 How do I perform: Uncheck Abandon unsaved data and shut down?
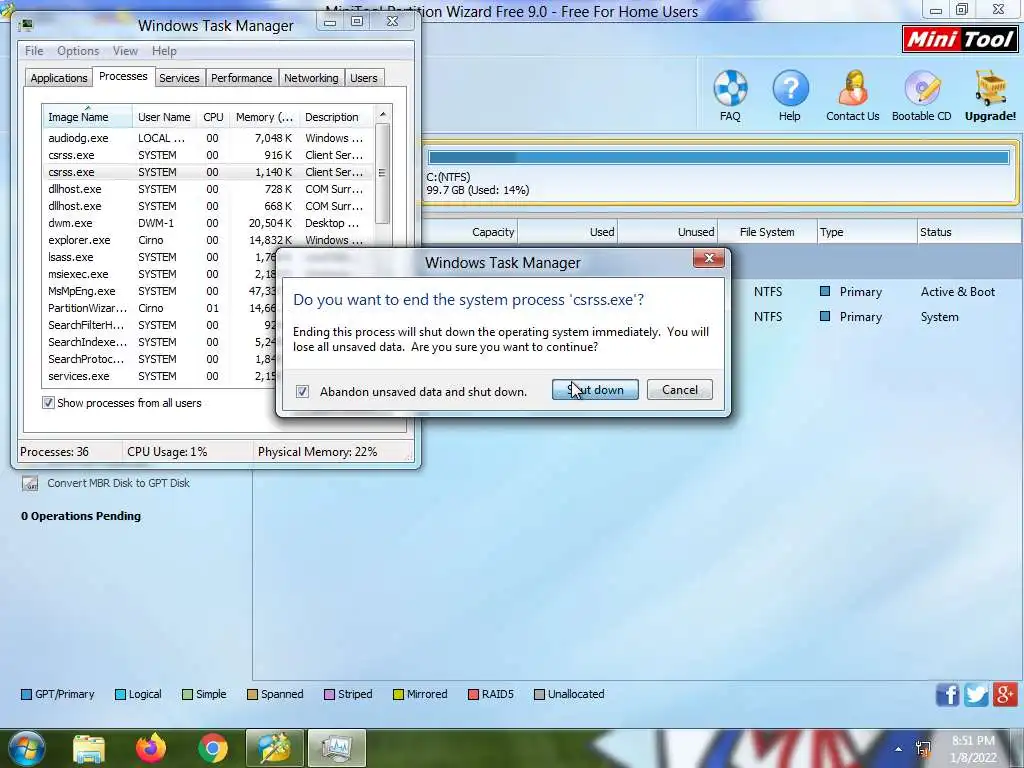pos(302,391)
